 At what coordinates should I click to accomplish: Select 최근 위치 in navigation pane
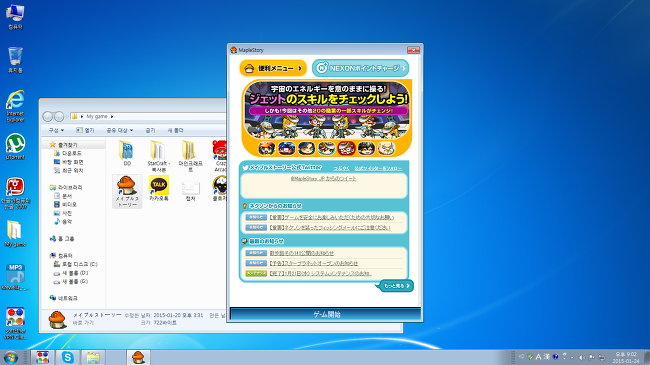tap(73, 170)
